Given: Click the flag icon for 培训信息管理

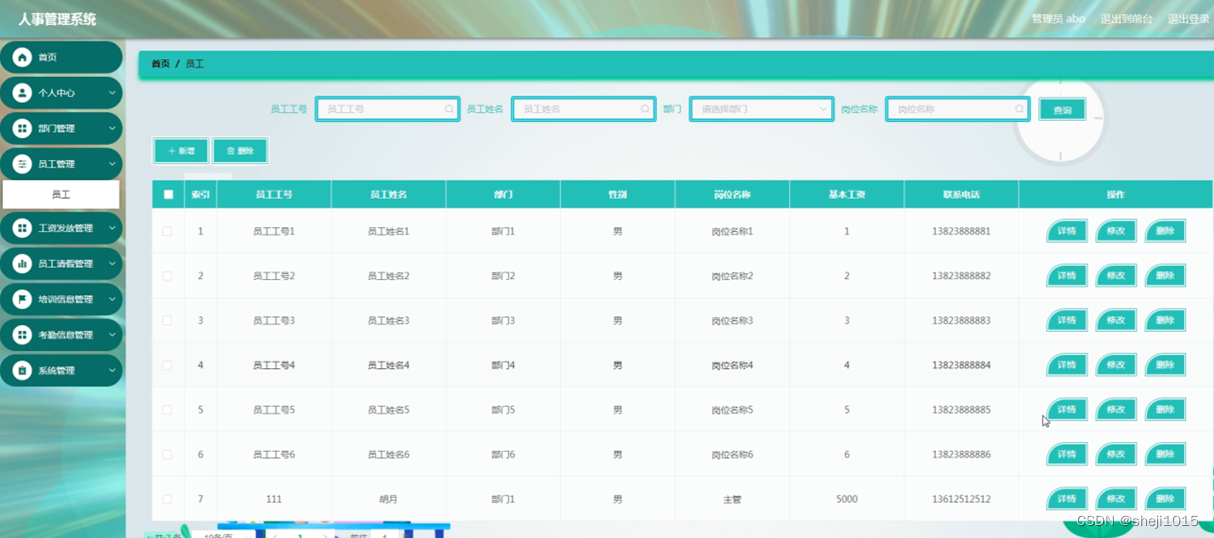Looking at the screenshot, I should click(22, 299).
